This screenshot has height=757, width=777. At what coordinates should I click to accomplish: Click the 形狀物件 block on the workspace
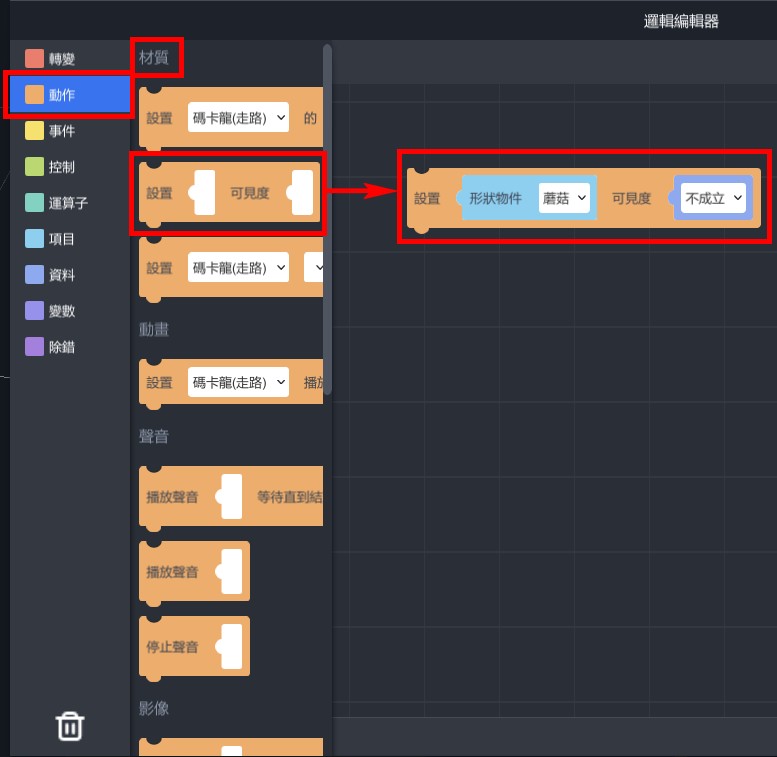(x=496, y=198)
